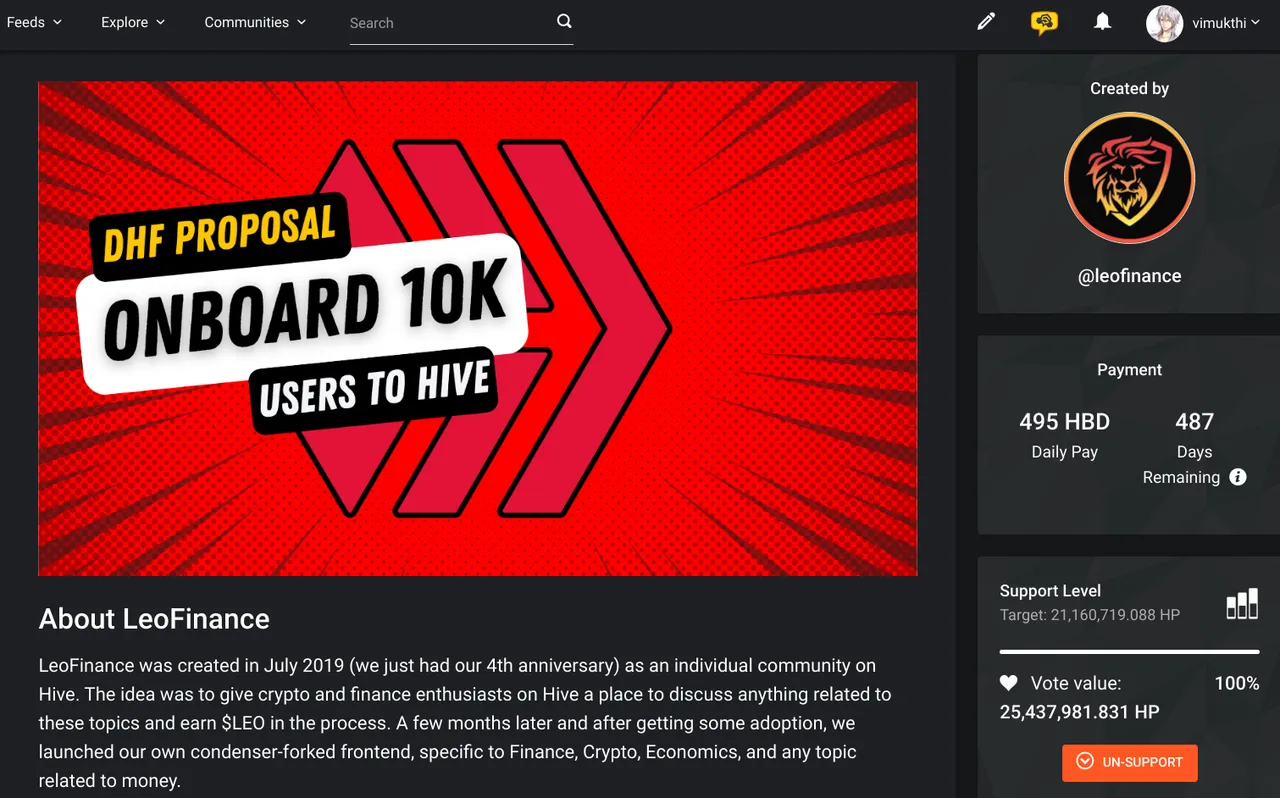The height and width of the screenshot is (798, 1280).
Task: Click the vimukthi profile avatar
Action: pyautogui.click(x=1164, y=23)
